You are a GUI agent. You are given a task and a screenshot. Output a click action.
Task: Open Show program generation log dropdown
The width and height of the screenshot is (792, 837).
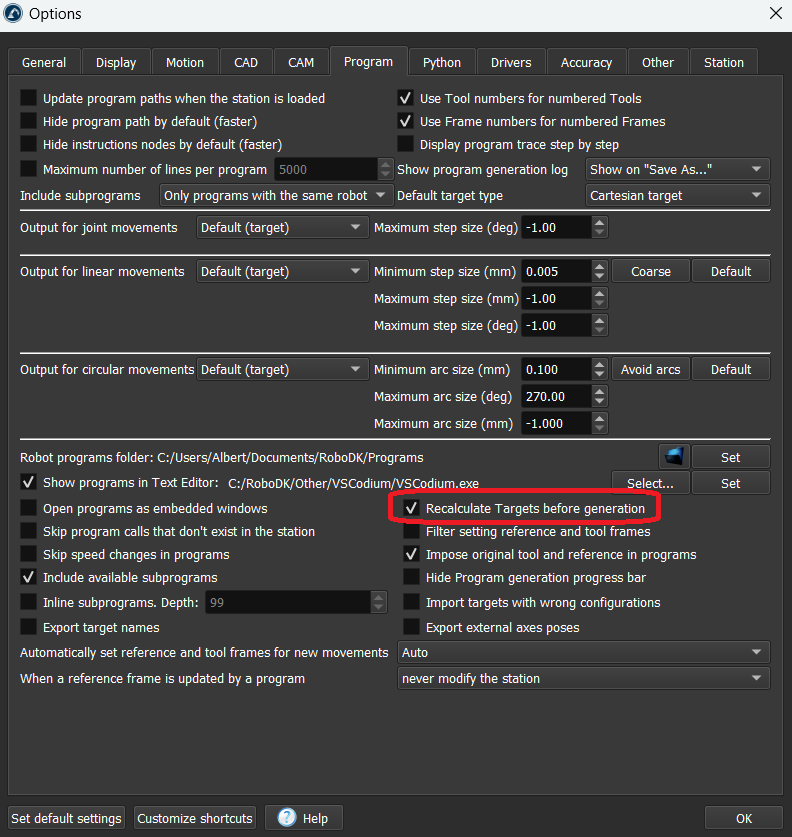point(676,170)
